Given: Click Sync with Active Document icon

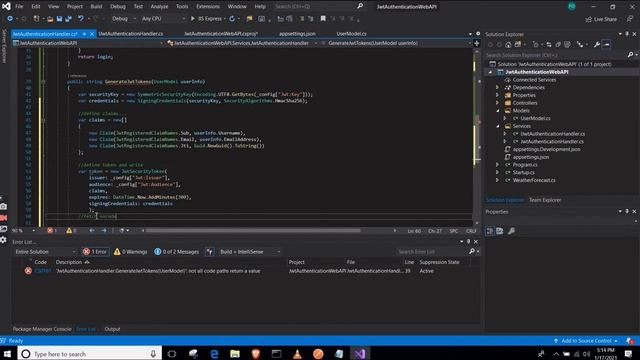Looking at the screenshot, I should (549, 44).
